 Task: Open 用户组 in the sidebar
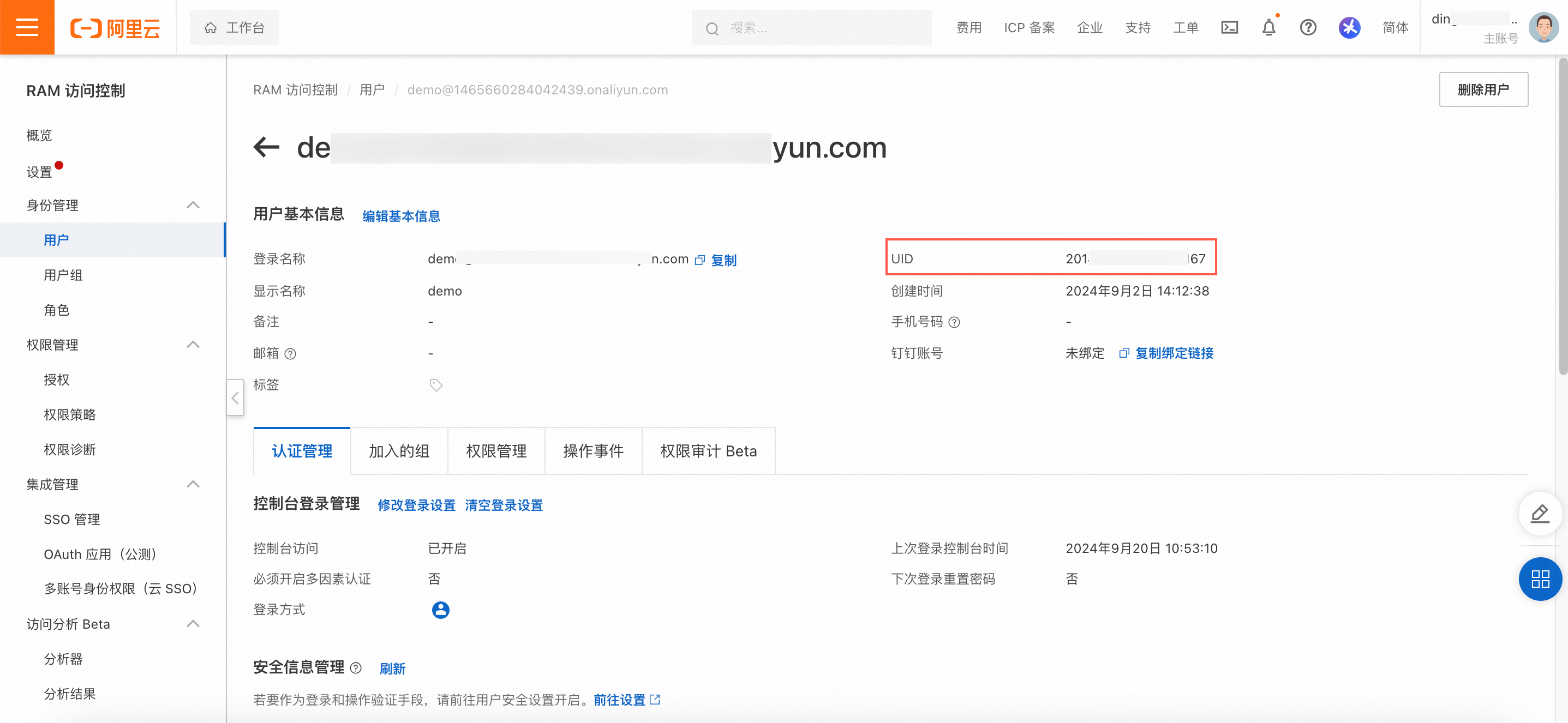(x=63, y=275)
